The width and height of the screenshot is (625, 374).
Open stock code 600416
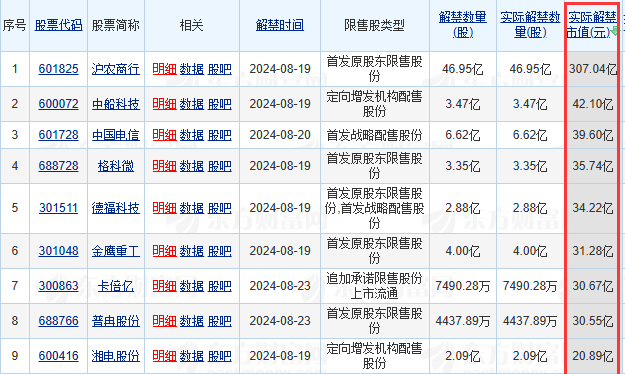coord(59,356)
